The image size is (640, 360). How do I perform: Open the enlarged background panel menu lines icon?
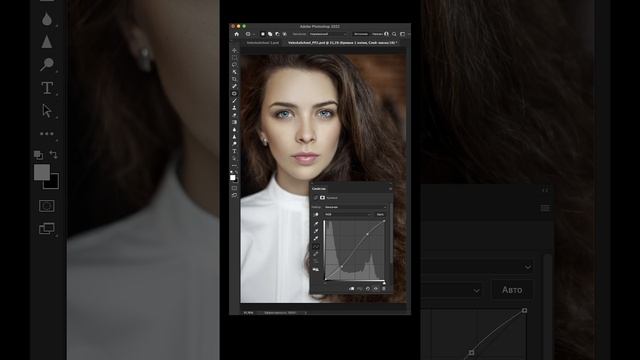pos(545,208)
